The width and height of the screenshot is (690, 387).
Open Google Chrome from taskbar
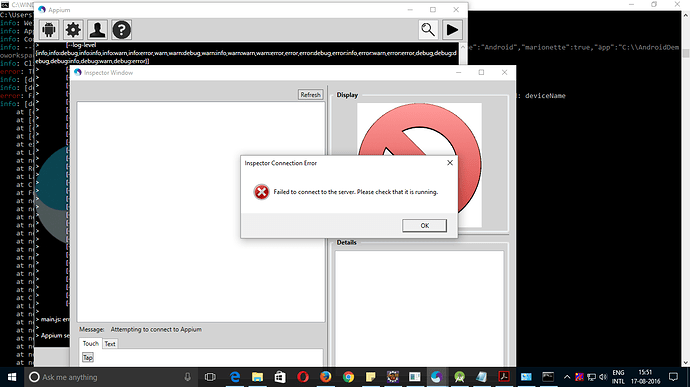click(x=348, y=377)
